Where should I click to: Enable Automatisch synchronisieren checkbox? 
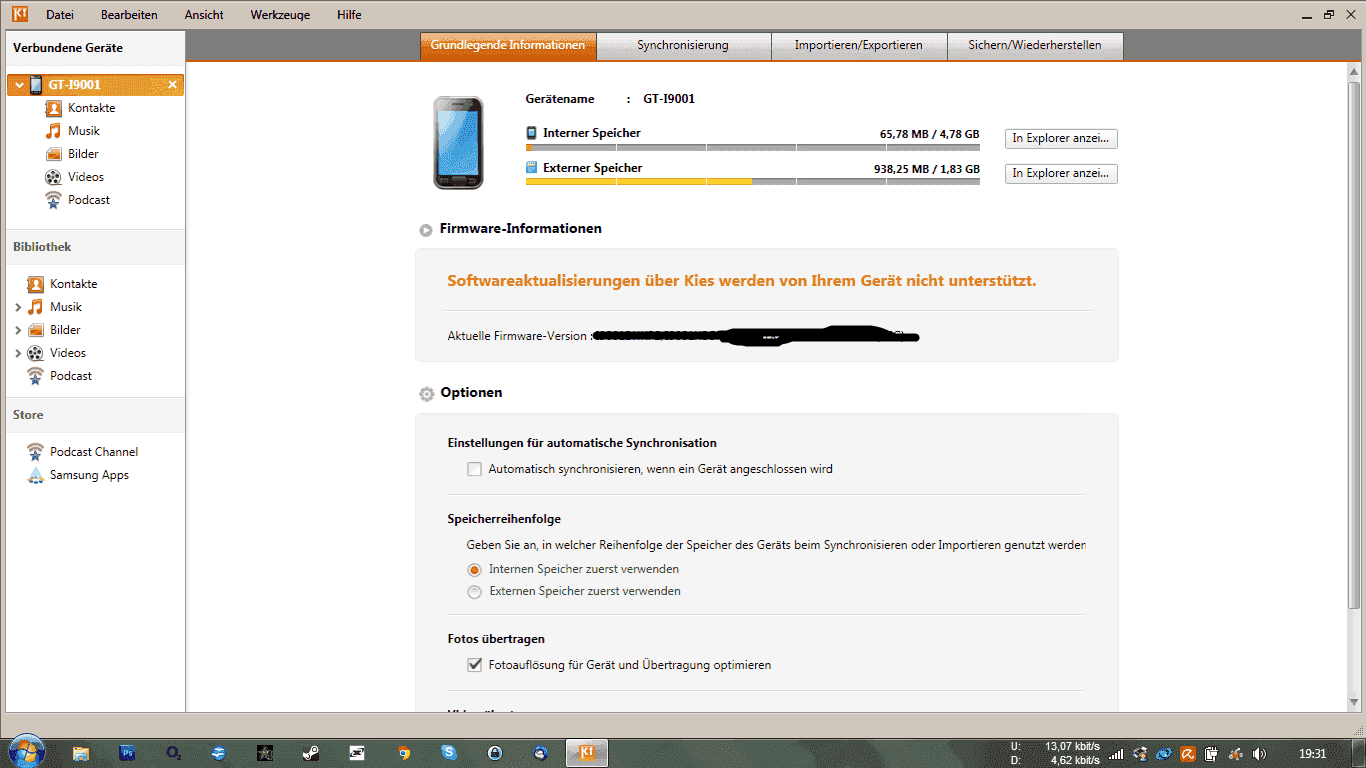pyautogui.click(x=475, y=469)
